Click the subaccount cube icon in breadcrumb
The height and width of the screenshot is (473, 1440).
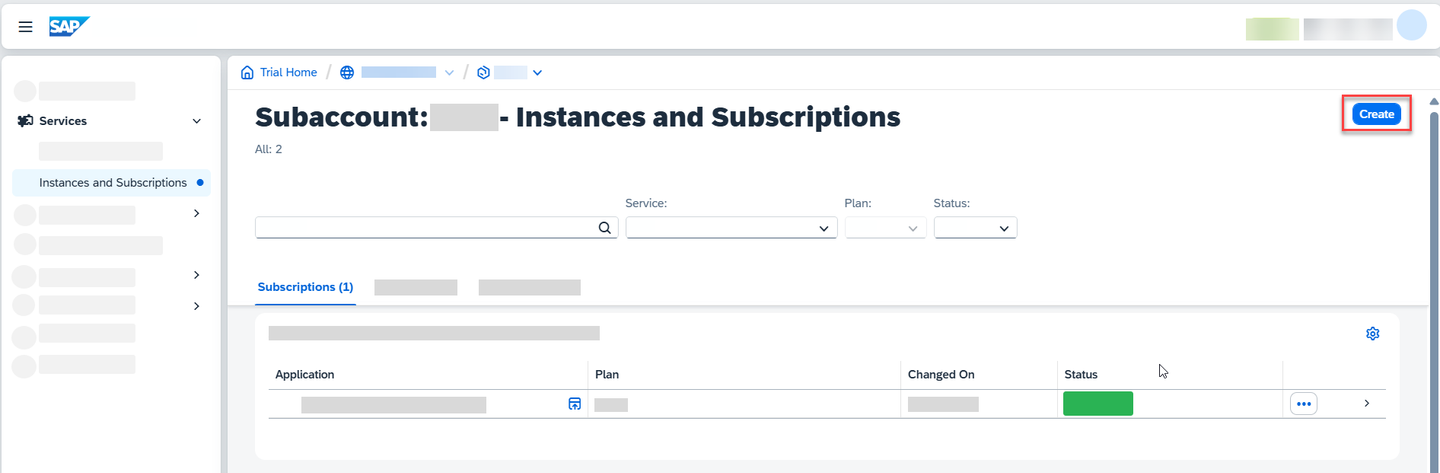coord(483,72)
